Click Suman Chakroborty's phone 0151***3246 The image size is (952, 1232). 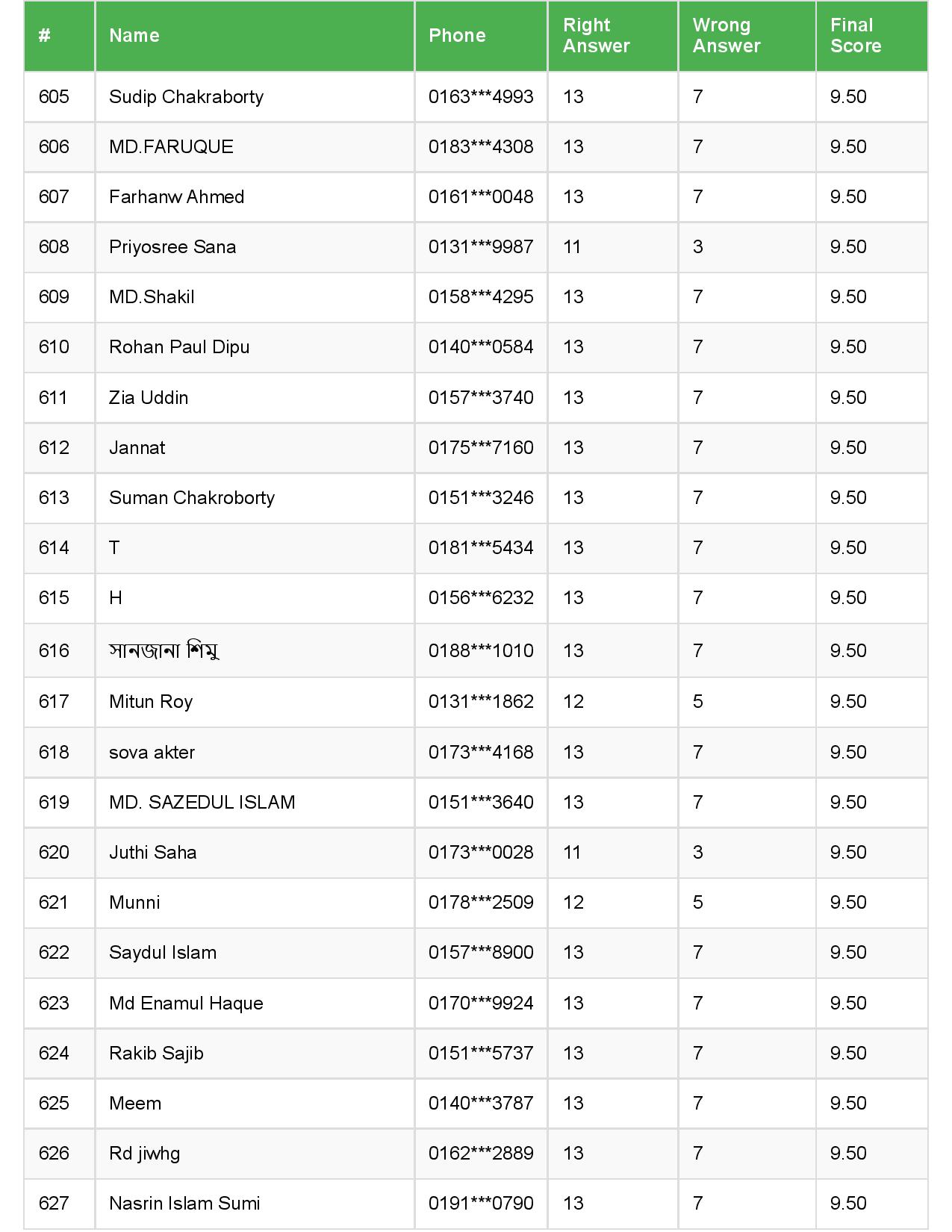(x=481, y=498)
